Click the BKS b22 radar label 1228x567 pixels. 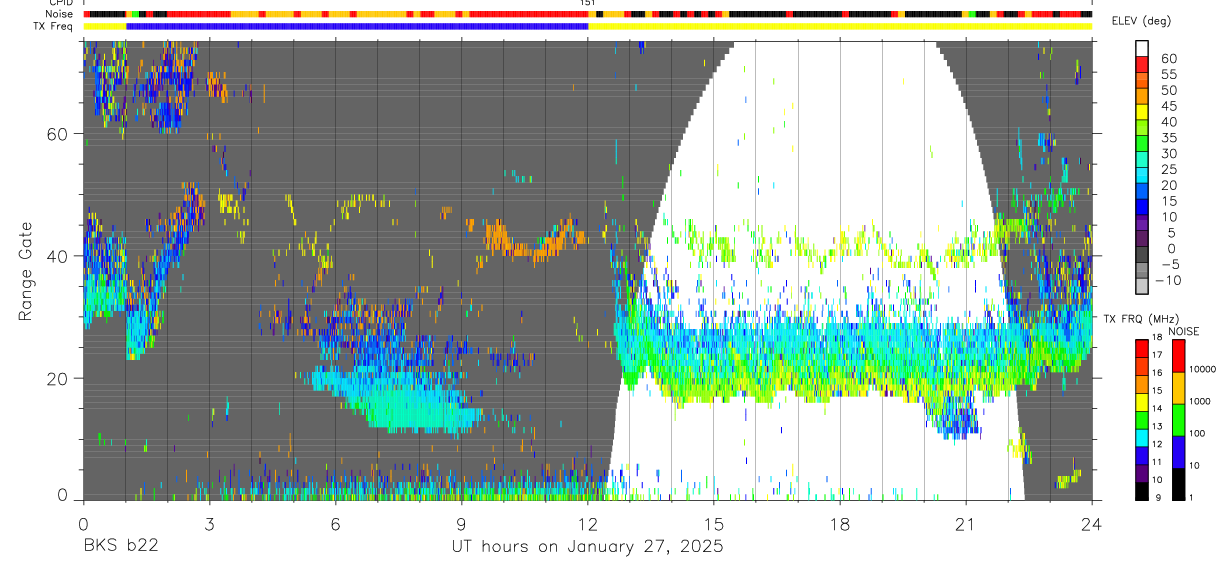click(120, 547)
